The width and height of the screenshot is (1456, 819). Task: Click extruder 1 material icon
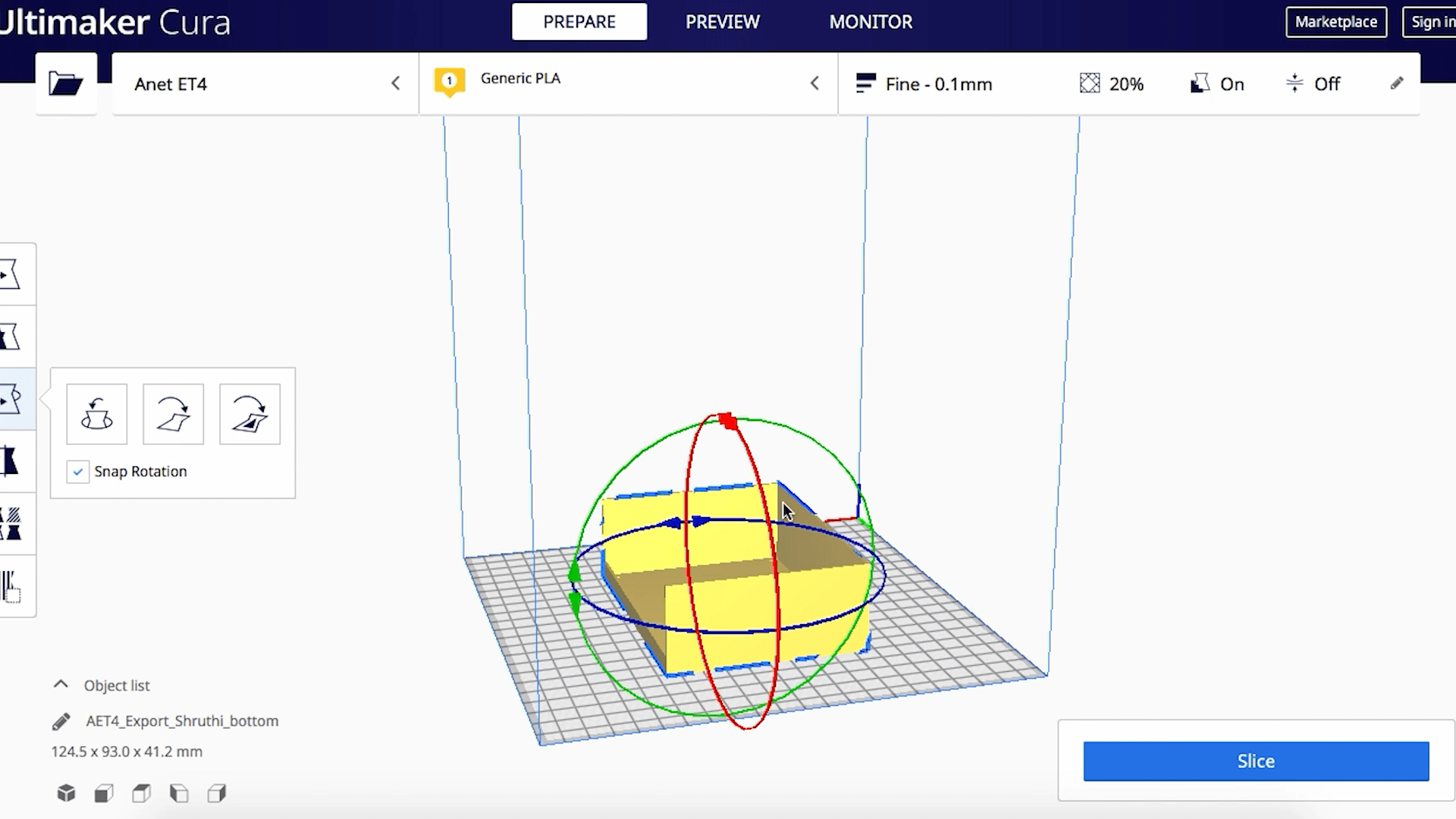click(x=449, y=82)
